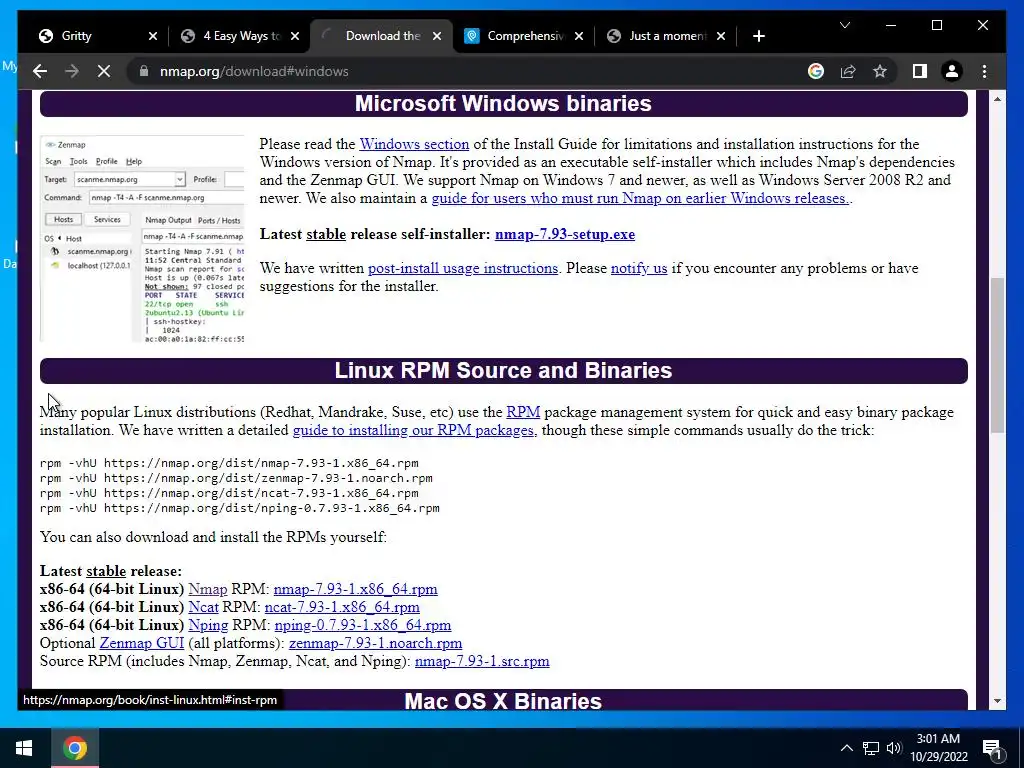This screenshot has height=768, width=1024.
Task: Open the notification center icon
Action: pyautogui.click(x=993, y=748)
